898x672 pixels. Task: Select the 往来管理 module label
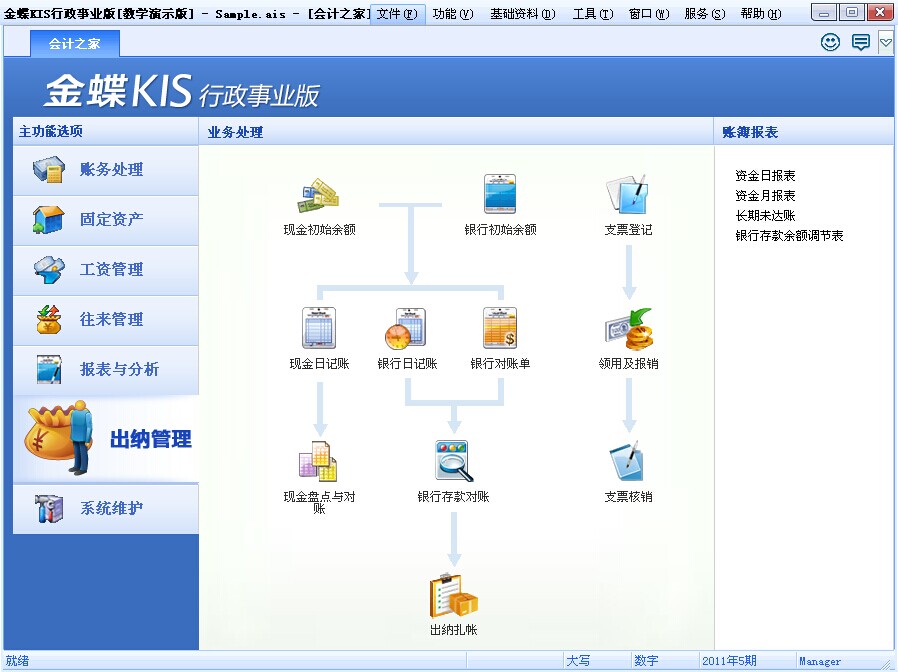(x=112, y=319)
